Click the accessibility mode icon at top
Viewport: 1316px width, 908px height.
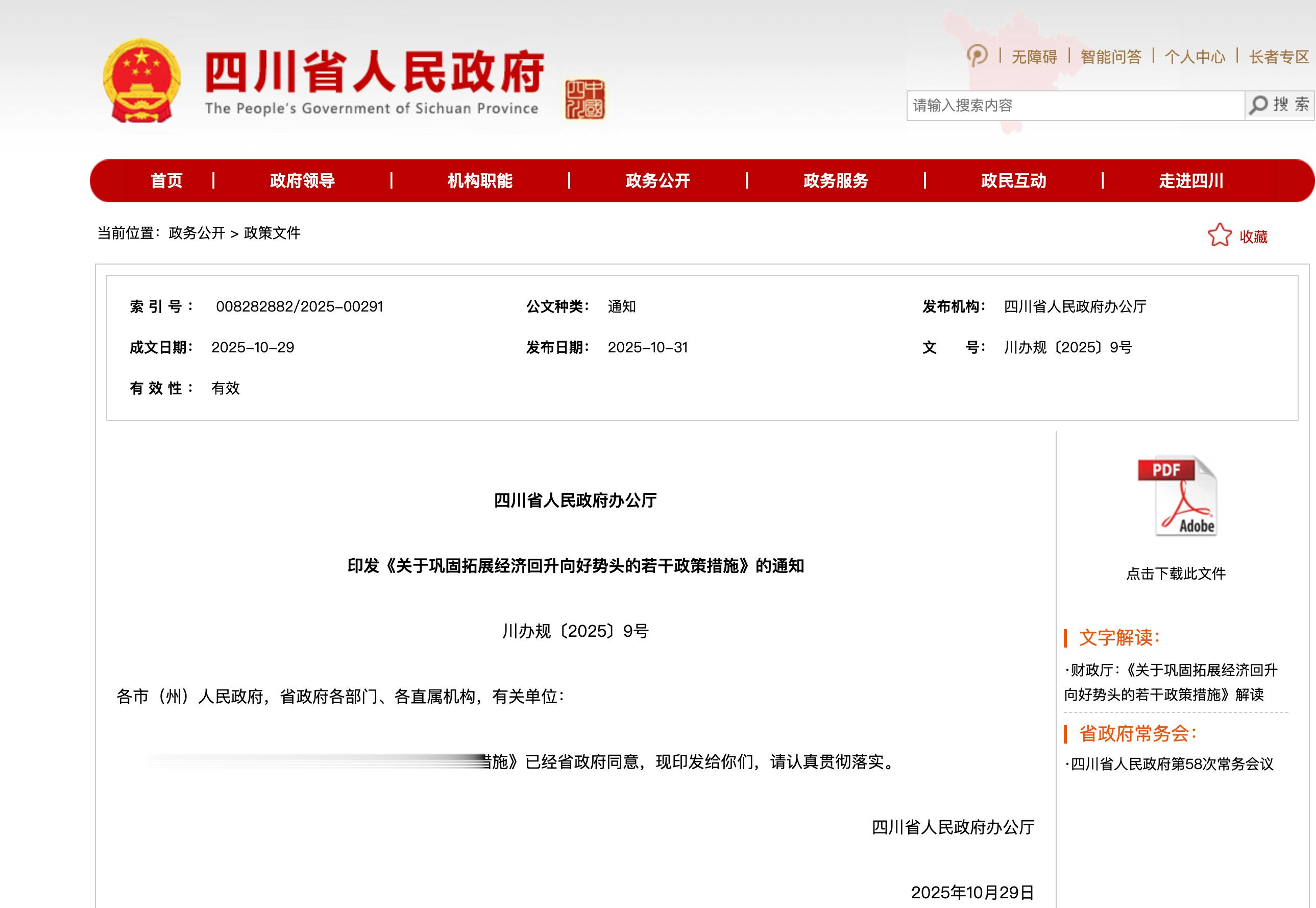tap(977, 56)
